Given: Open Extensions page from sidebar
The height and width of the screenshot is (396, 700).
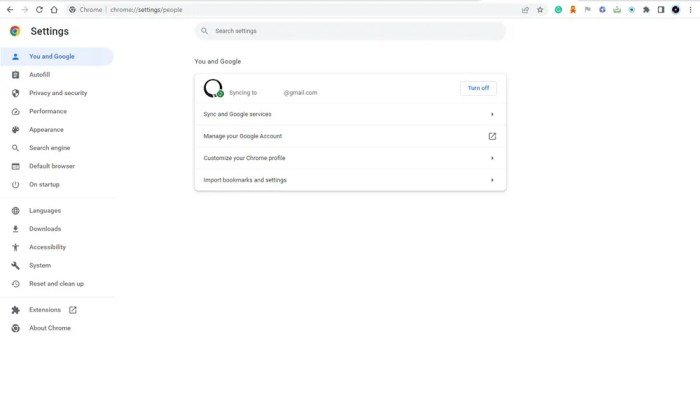Looking at the screenshot, I should [45, 310].
